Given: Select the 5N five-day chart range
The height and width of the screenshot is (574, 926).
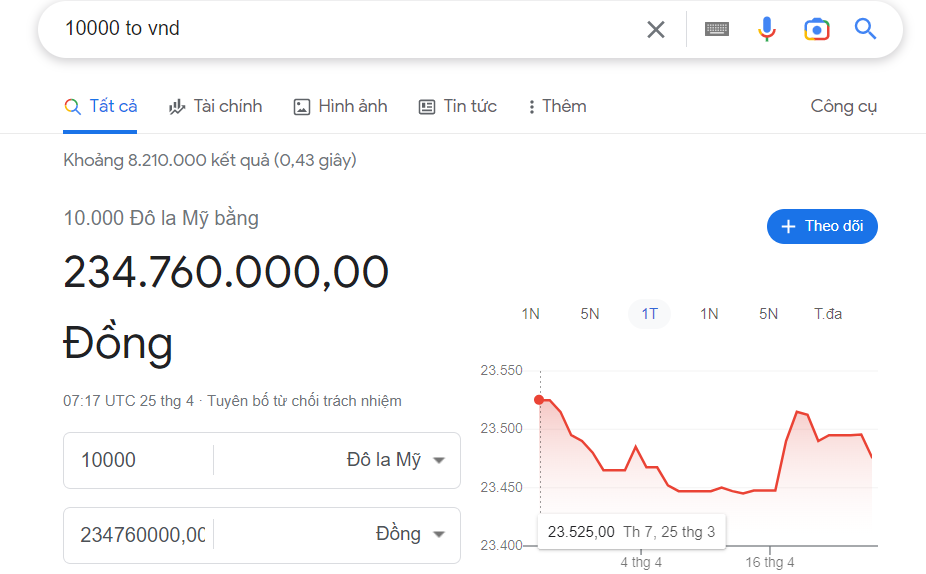Looking at the screenshot, I should 590,314.
